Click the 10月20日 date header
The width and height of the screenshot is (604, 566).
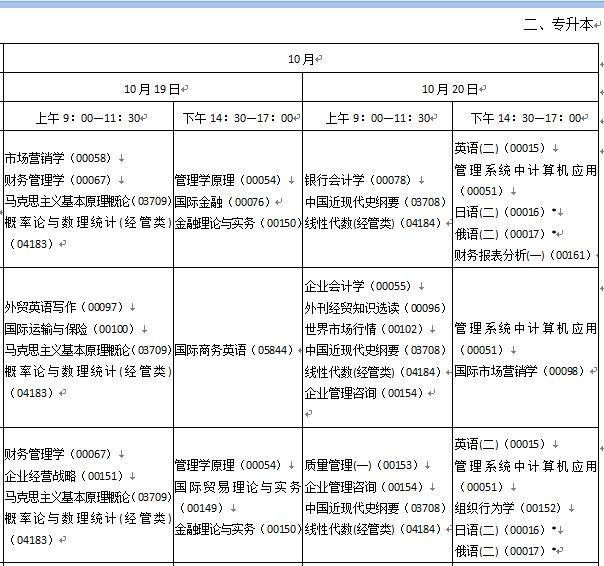coord(450,89)
